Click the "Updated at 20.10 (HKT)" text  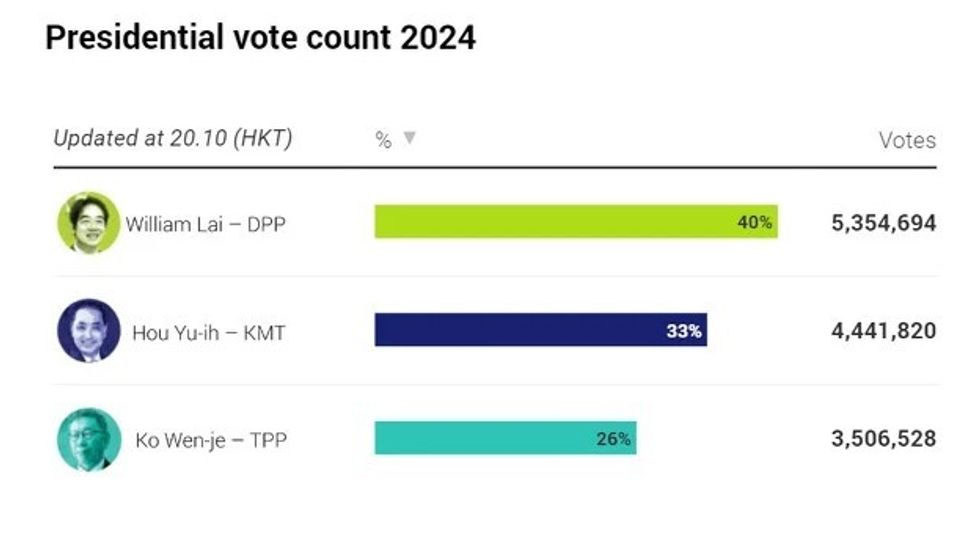(x=172, y=139)
